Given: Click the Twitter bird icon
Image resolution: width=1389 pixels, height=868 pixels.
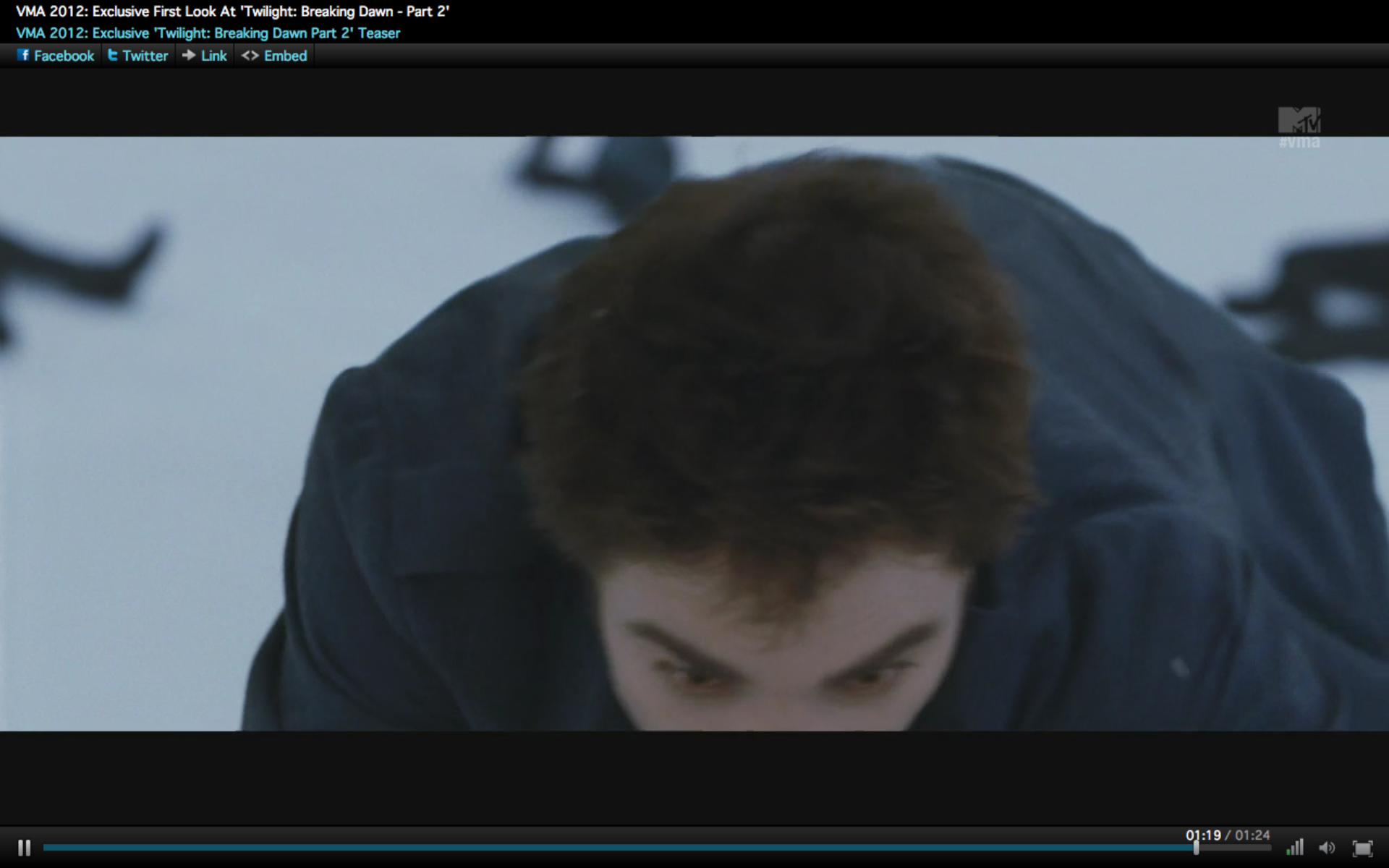Looking at the screenshot, I should tap(112, 55).
